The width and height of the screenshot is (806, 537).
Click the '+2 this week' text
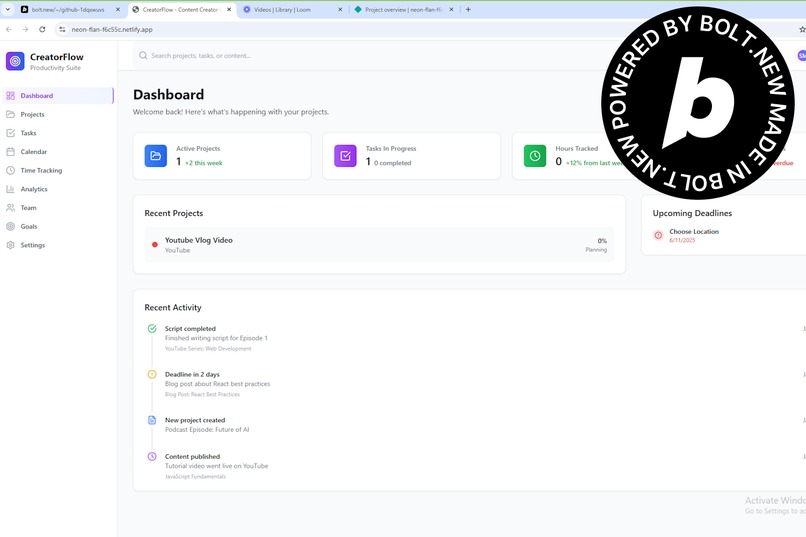pyautogui.click(x=204, y=163)
